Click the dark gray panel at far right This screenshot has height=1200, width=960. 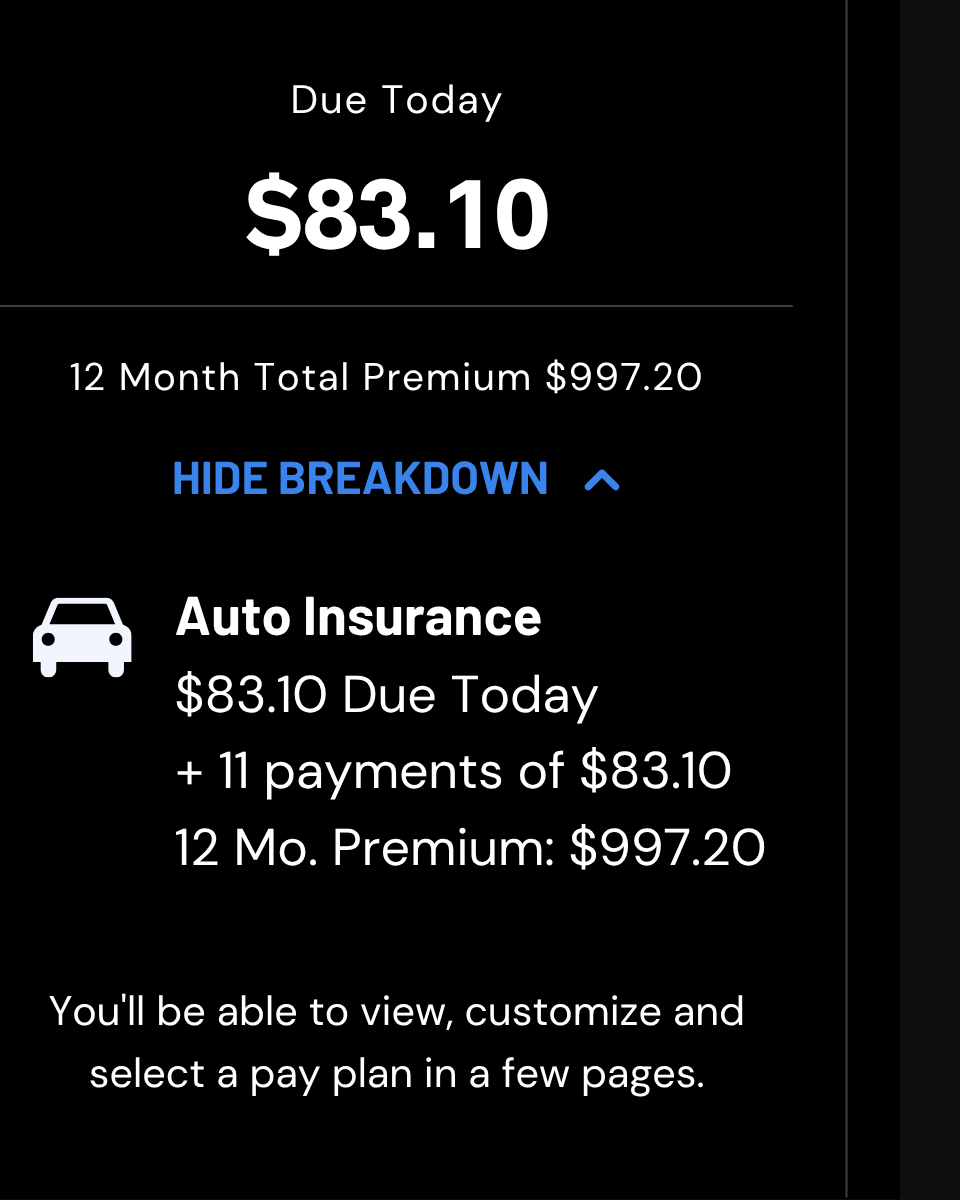click(x=930, y=600)
